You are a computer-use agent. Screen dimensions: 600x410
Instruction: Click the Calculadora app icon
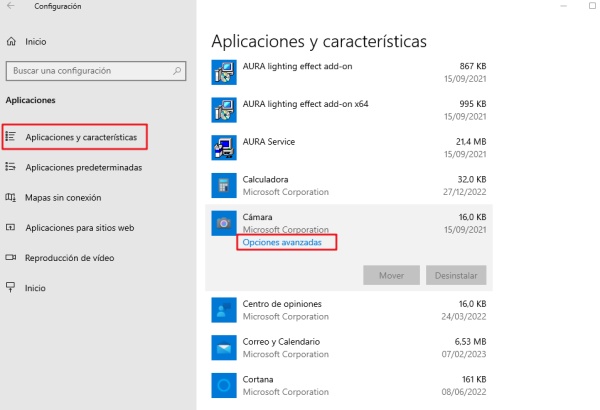point(224,185)
